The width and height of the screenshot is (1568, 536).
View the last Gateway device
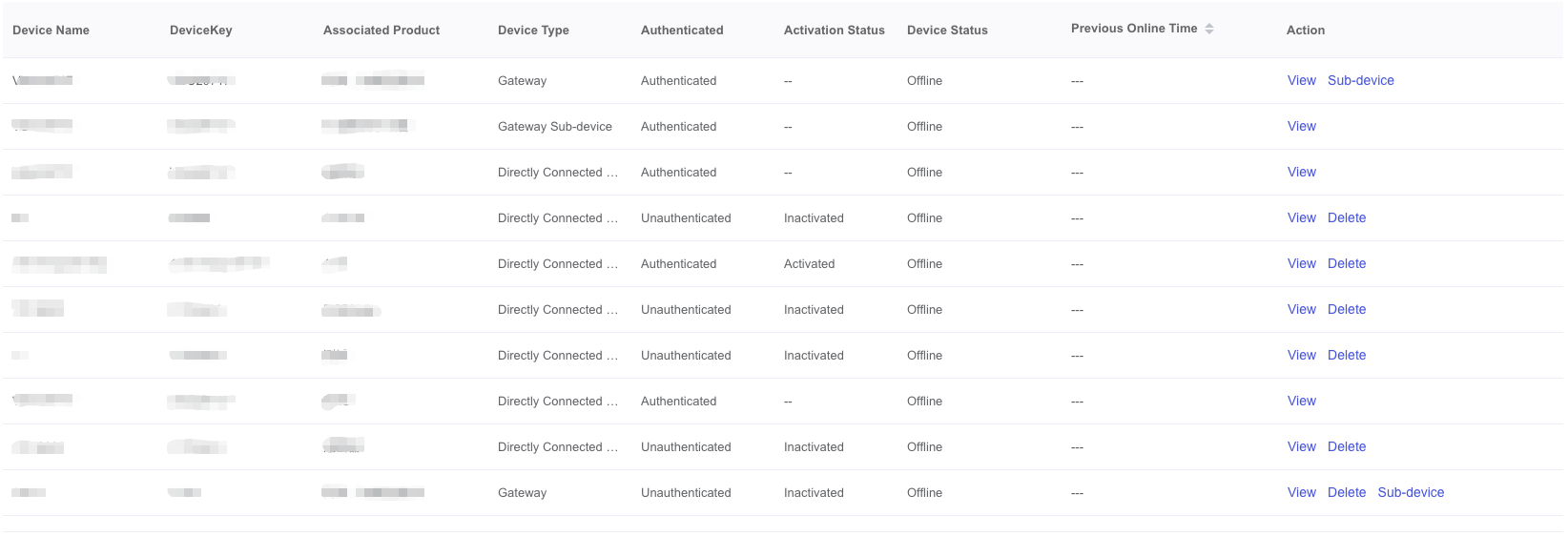pos(1301,492)
